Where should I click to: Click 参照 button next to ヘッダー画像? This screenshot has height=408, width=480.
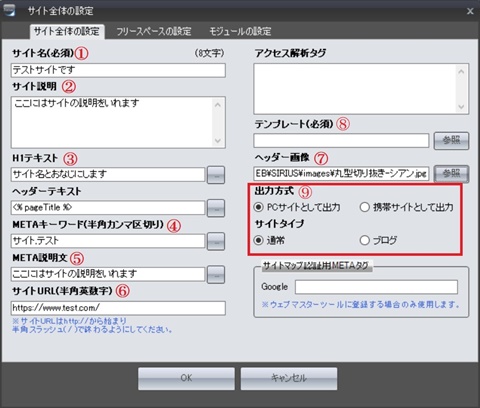[451, 174]
